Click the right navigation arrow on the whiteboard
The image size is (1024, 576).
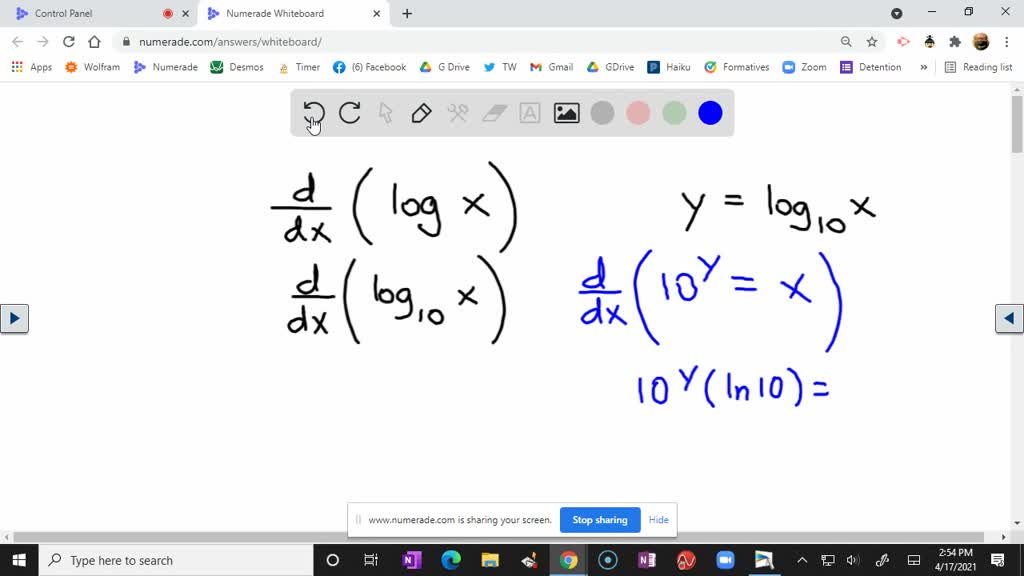pos(1008,318)
